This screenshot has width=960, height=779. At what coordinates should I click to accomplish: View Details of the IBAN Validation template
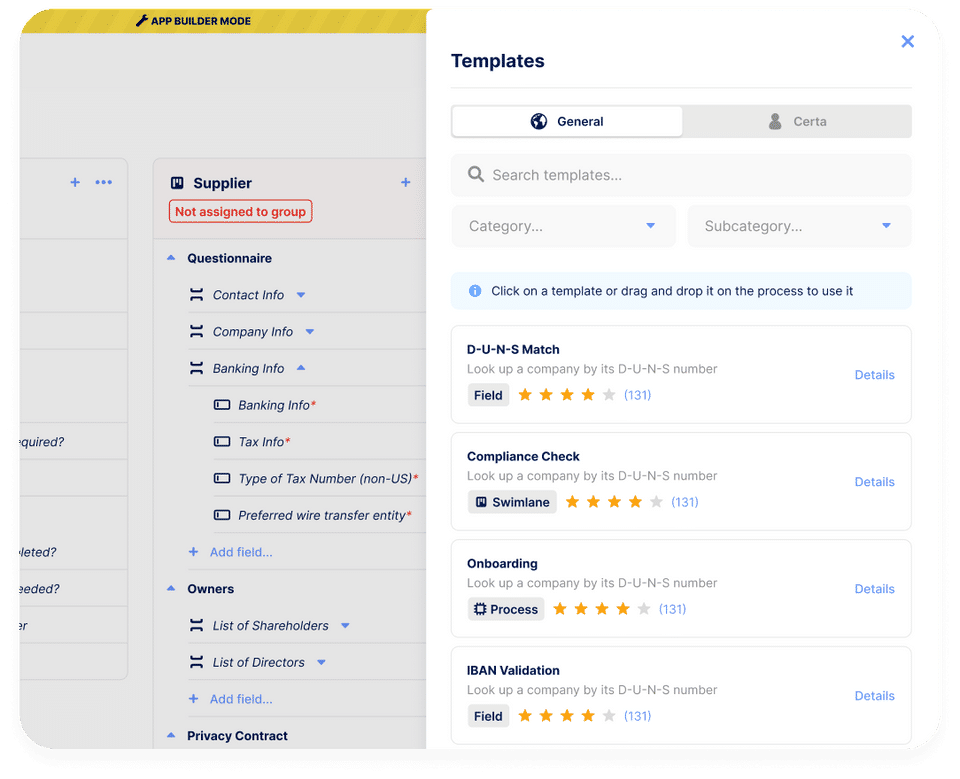[874, 696]
